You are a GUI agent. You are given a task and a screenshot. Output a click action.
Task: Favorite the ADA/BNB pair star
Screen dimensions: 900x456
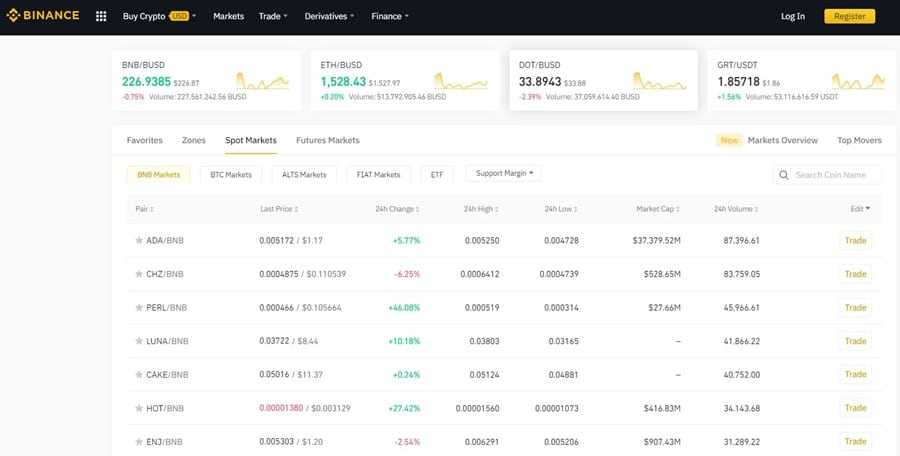139,241
